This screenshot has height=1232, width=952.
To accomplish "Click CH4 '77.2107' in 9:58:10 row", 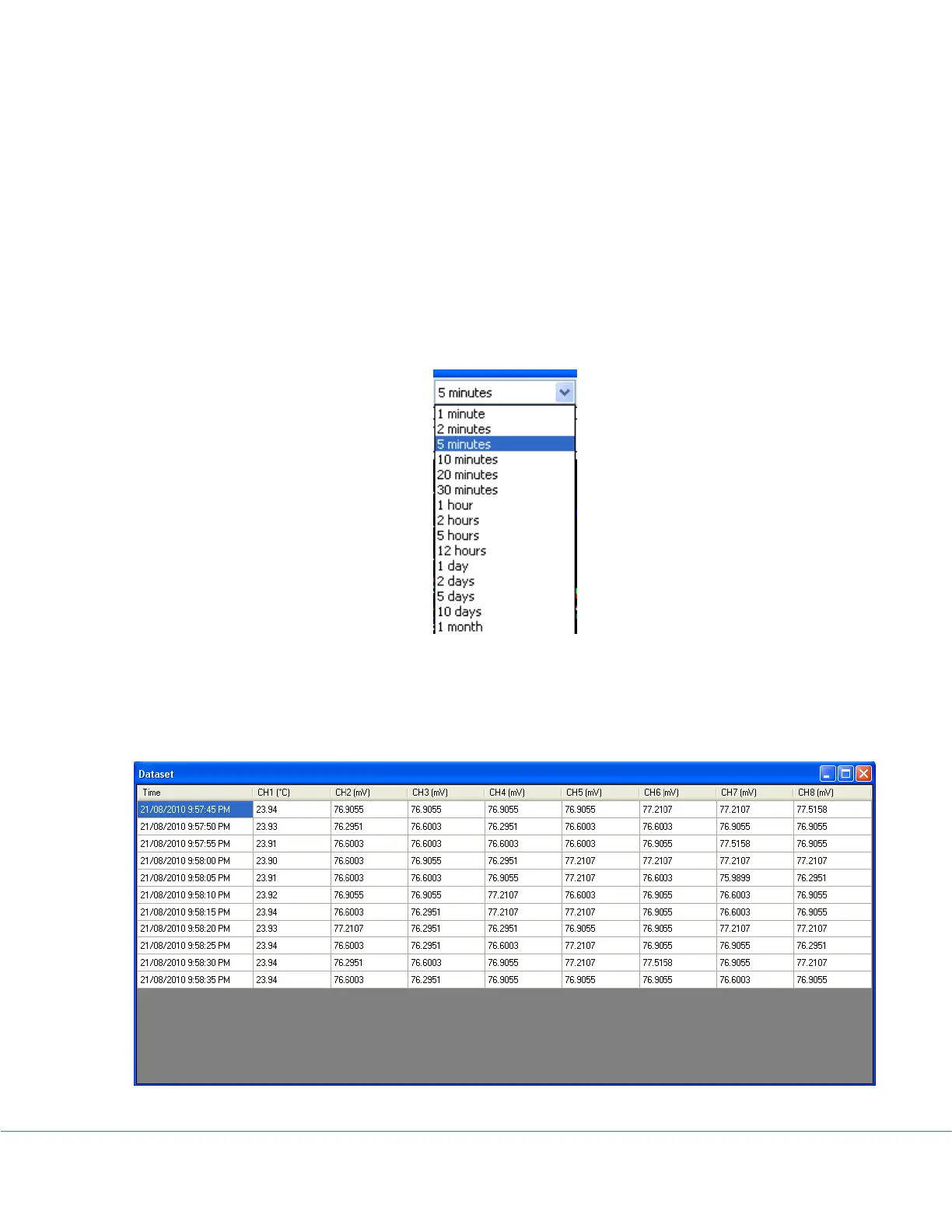I will (523, 895).
